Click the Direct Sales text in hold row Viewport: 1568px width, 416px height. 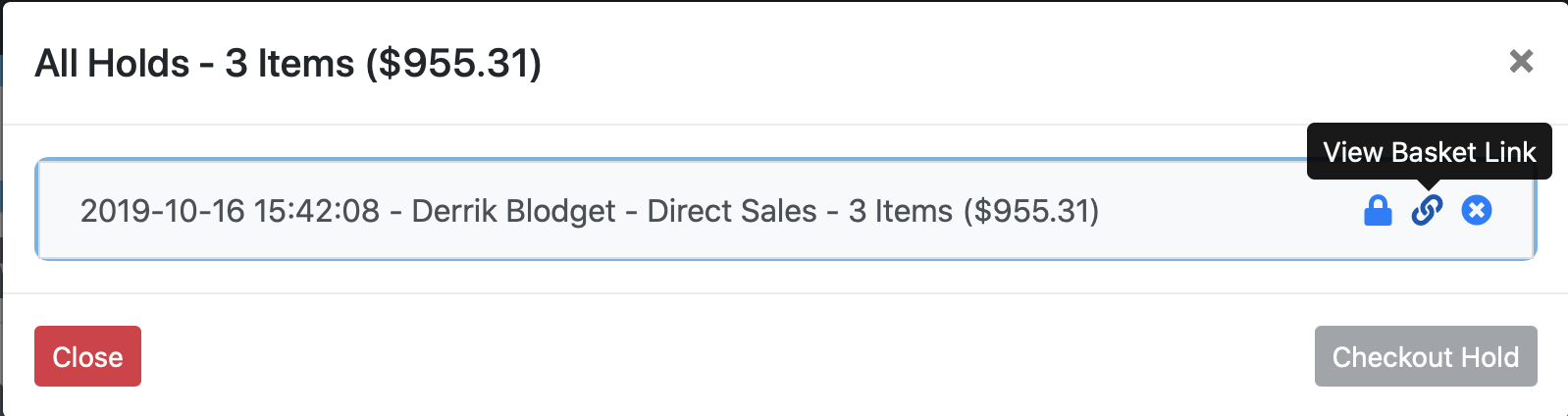coord(732,211)
